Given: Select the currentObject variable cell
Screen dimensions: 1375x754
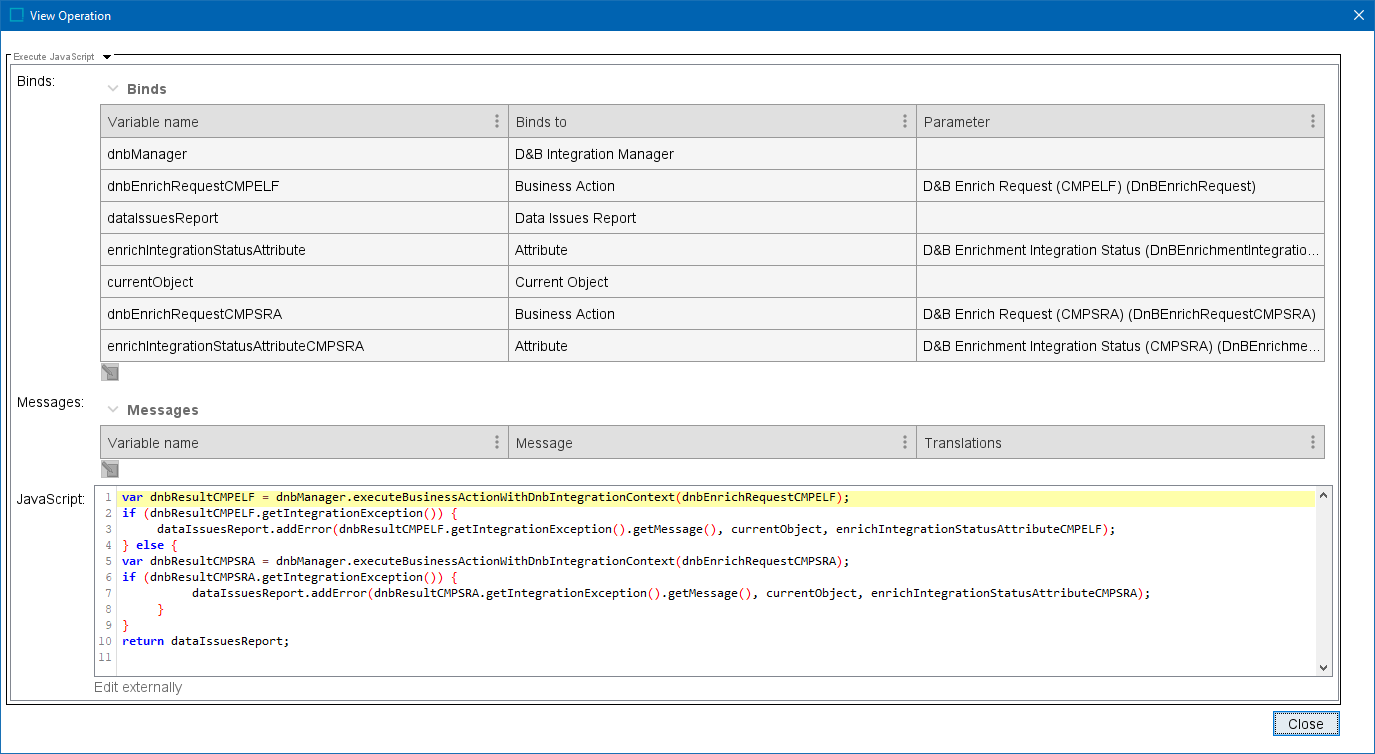Looking at the screenshot, I should (x=304, y=282).
